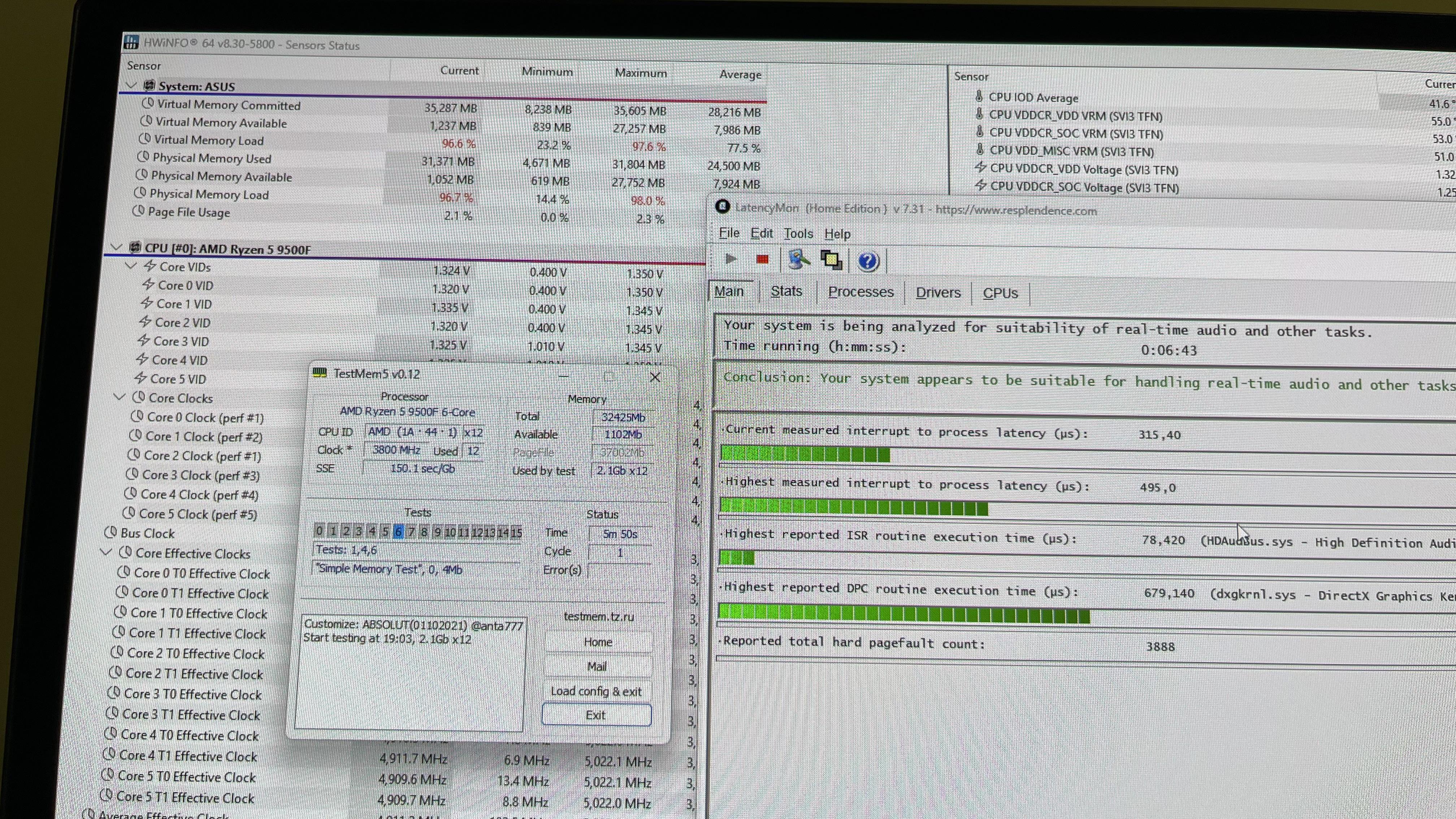Click the blue help question-mark icon
This screenshot has height=819, width=1456.
[x=868, y=261]
